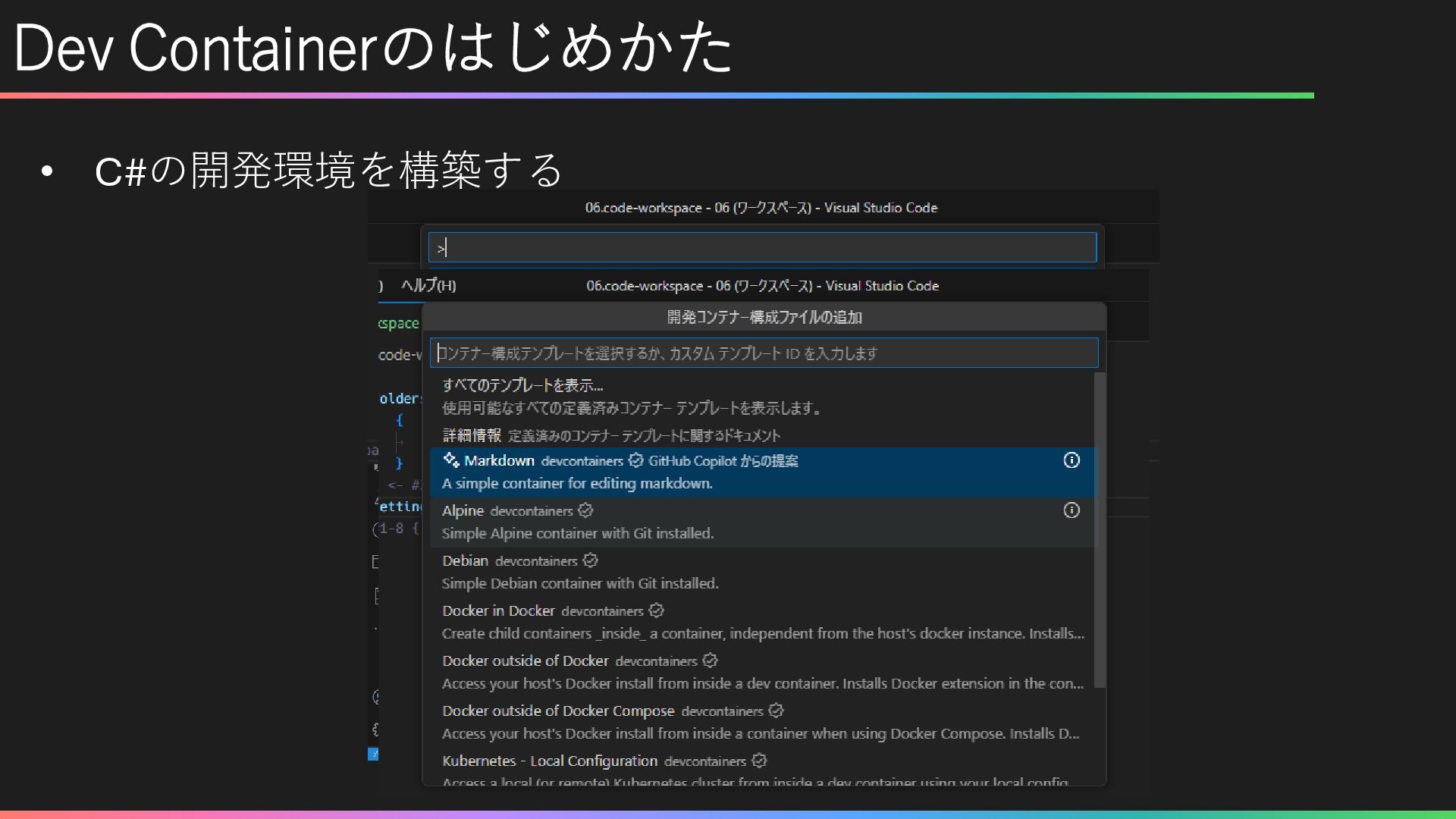Select the Docker in Docker template
The height and width of the screenshot is (819, 1456).
762,623
